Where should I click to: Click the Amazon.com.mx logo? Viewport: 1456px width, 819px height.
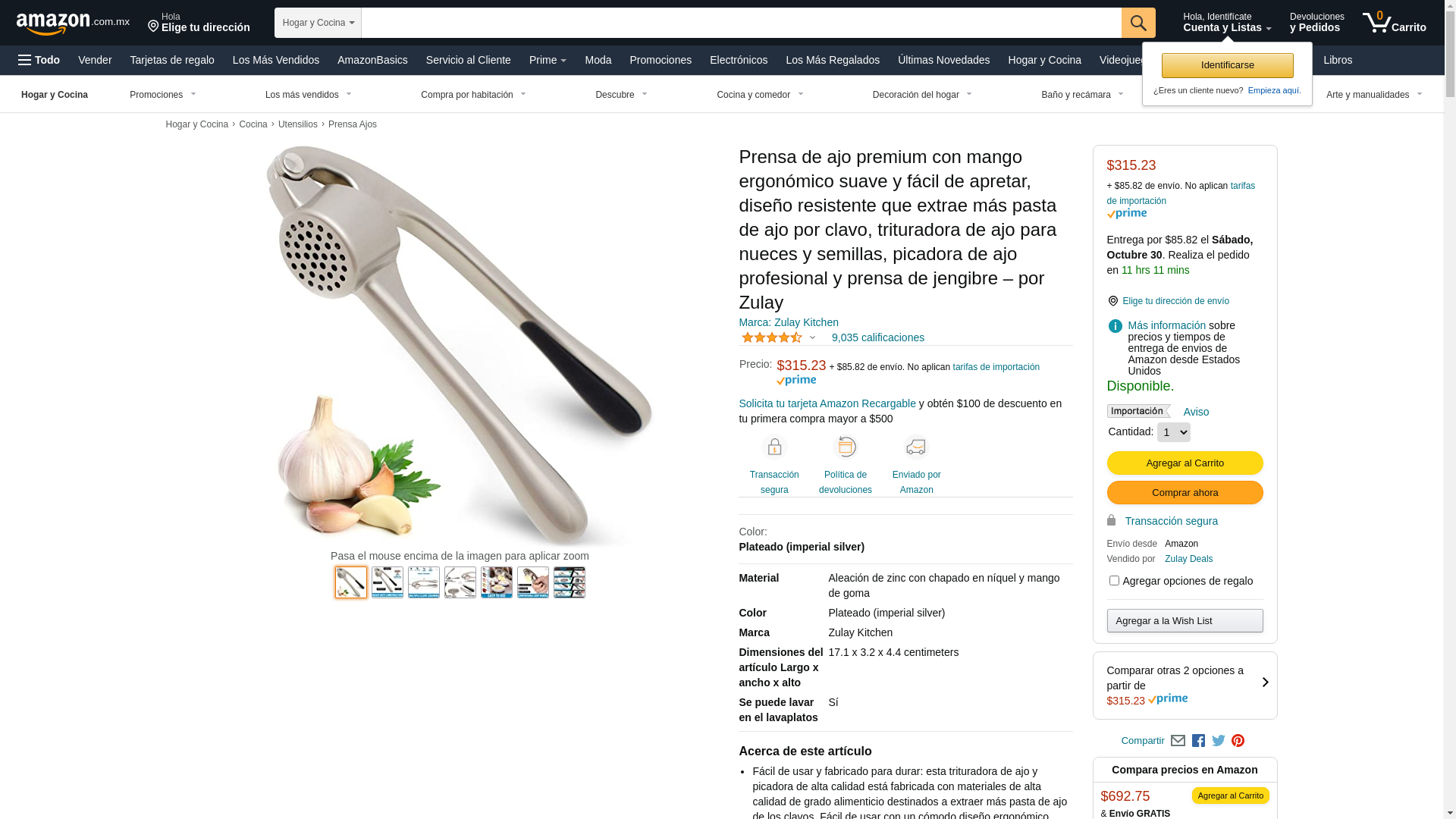click(x=73, y=24)
